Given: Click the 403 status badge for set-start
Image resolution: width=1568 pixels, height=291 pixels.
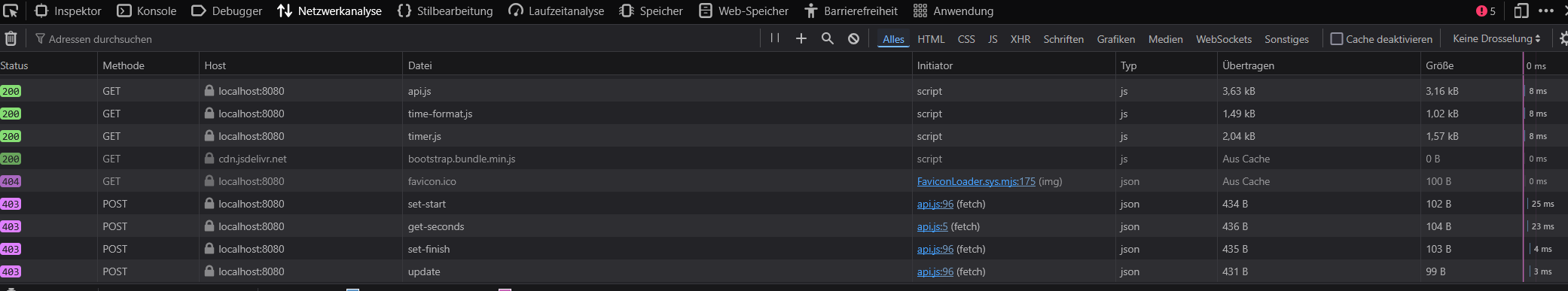Looking at the screenshot, I should coord(11,204).
